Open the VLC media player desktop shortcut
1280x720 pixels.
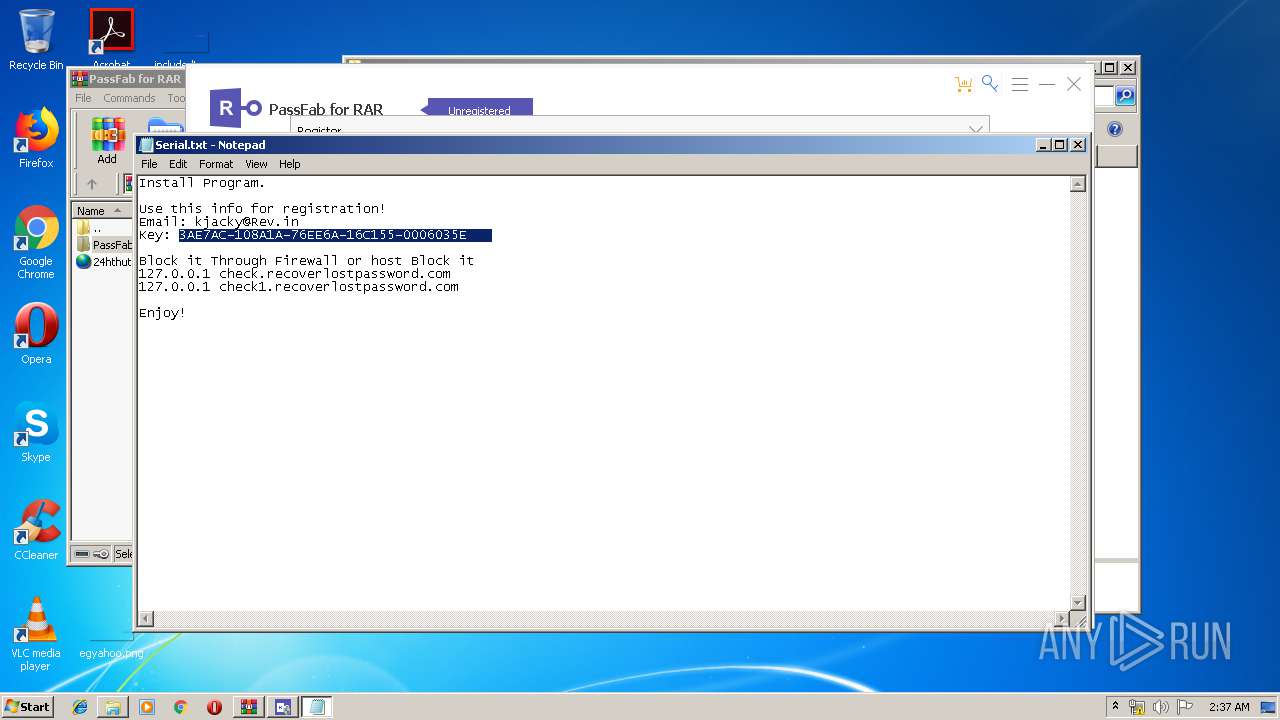click(36, 634)
